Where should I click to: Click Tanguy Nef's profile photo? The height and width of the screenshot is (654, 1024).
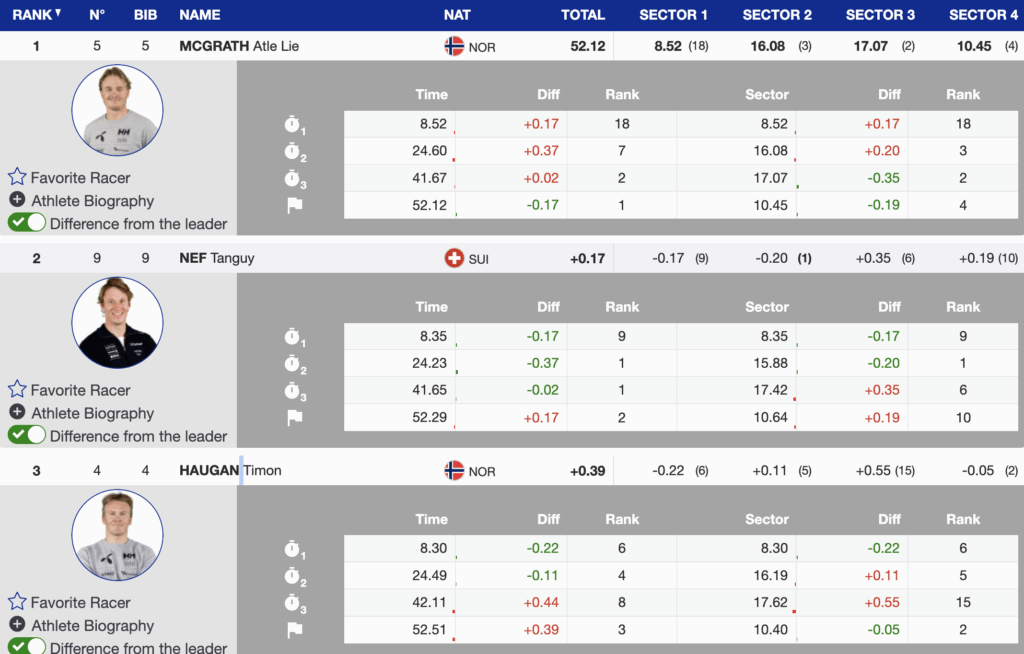117,323
